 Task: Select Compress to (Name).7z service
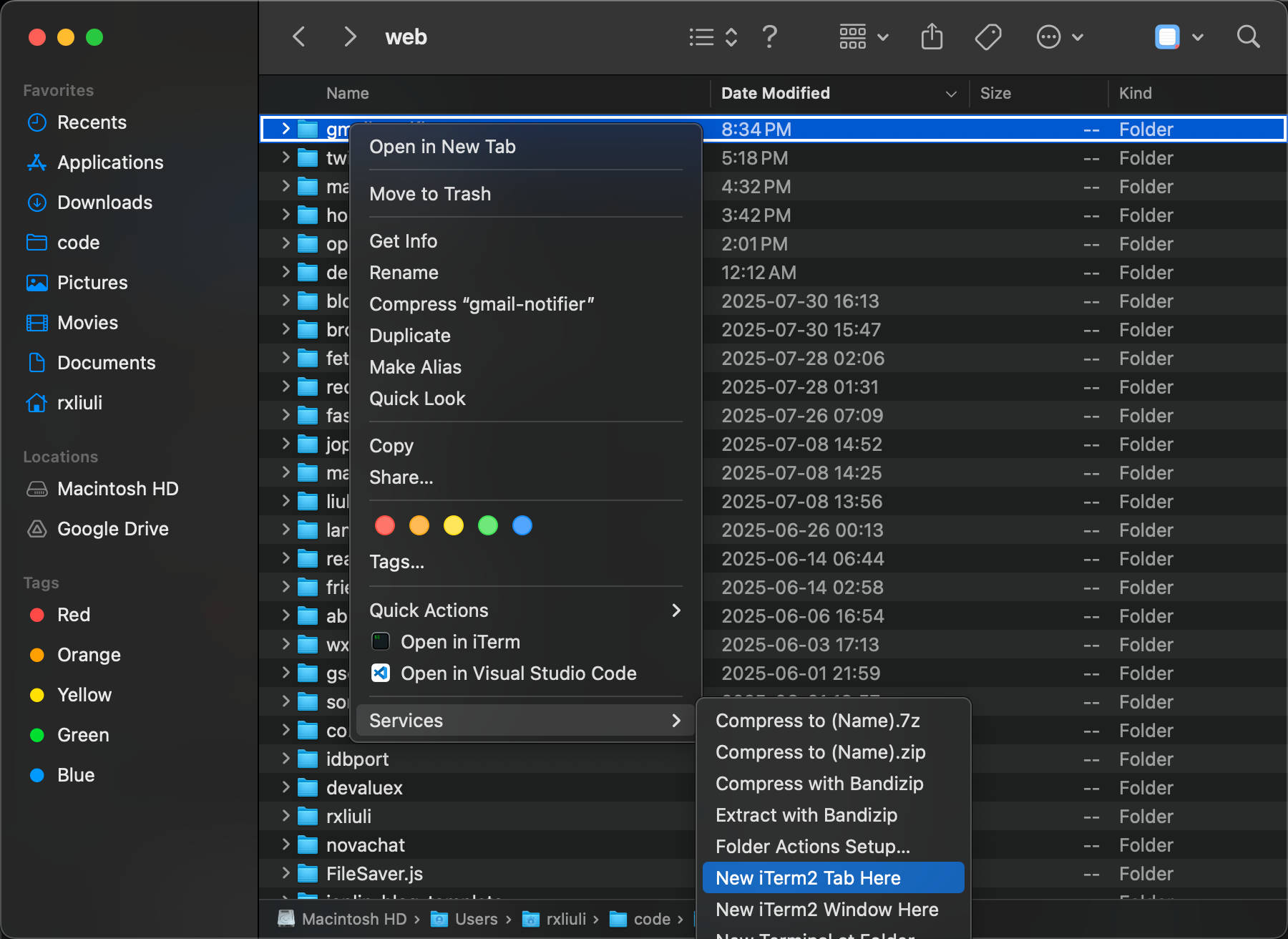click(834, 721)
